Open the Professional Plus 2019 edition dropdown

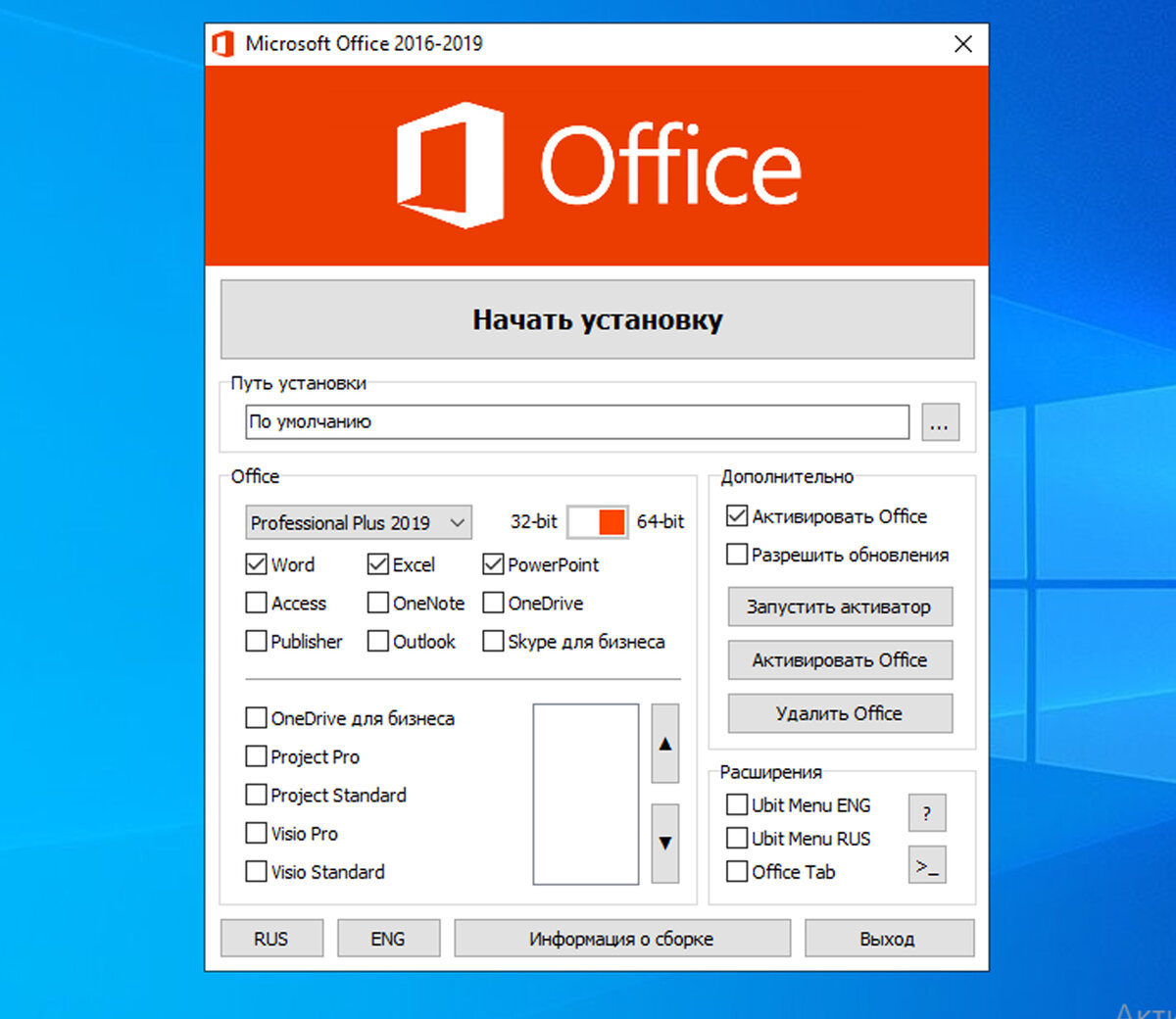click(359, 522)
